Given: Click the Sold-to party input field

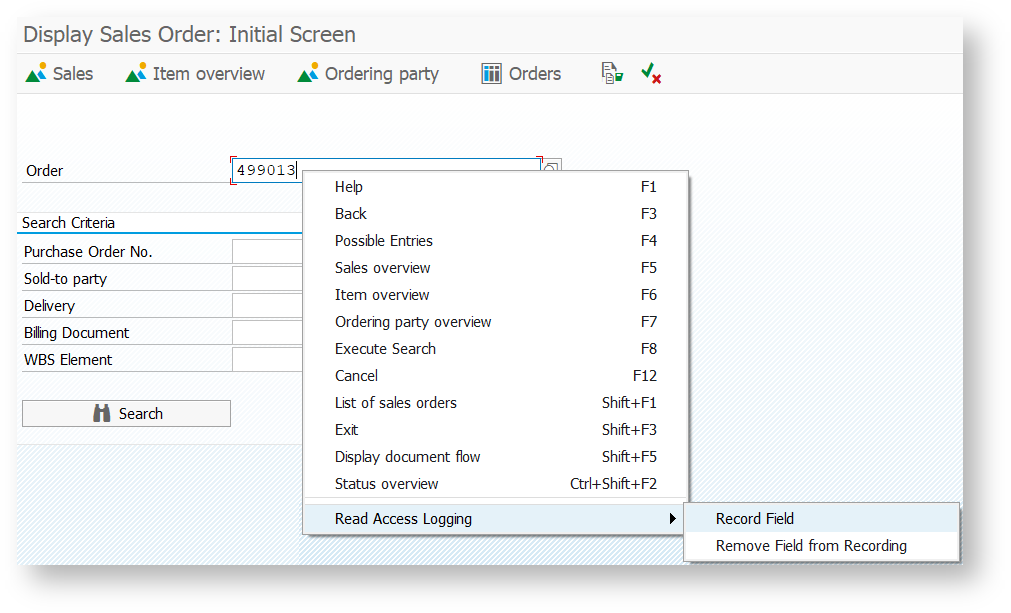Looking at the screenshot, I should [x=267, y=278].
